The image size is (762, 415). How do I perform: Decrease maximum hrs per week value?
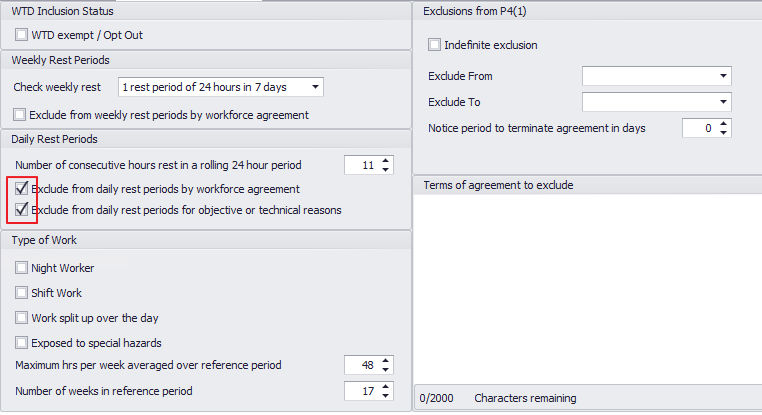tap(386, 370)
